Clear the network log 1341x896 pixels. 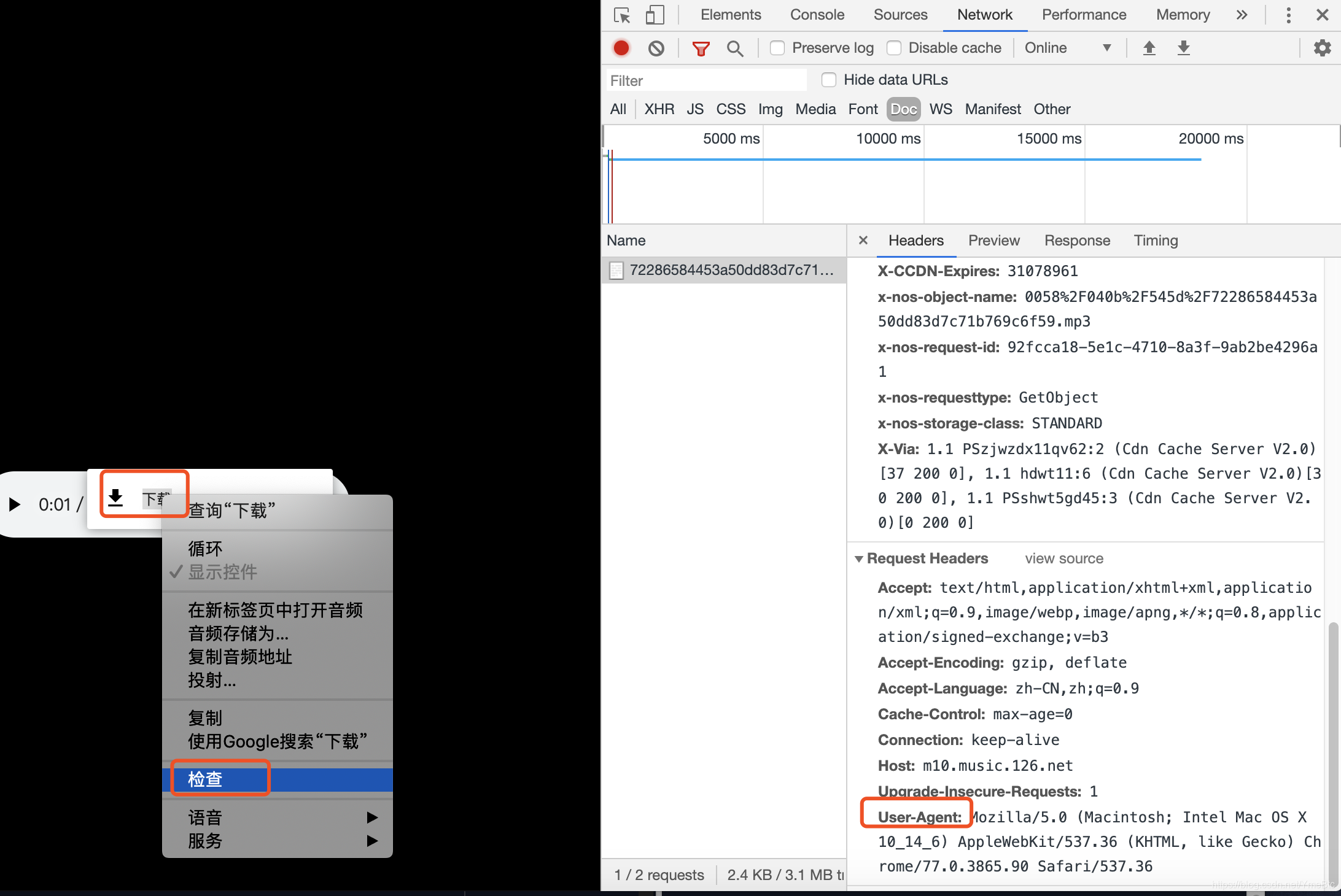(x=656, y=48)
